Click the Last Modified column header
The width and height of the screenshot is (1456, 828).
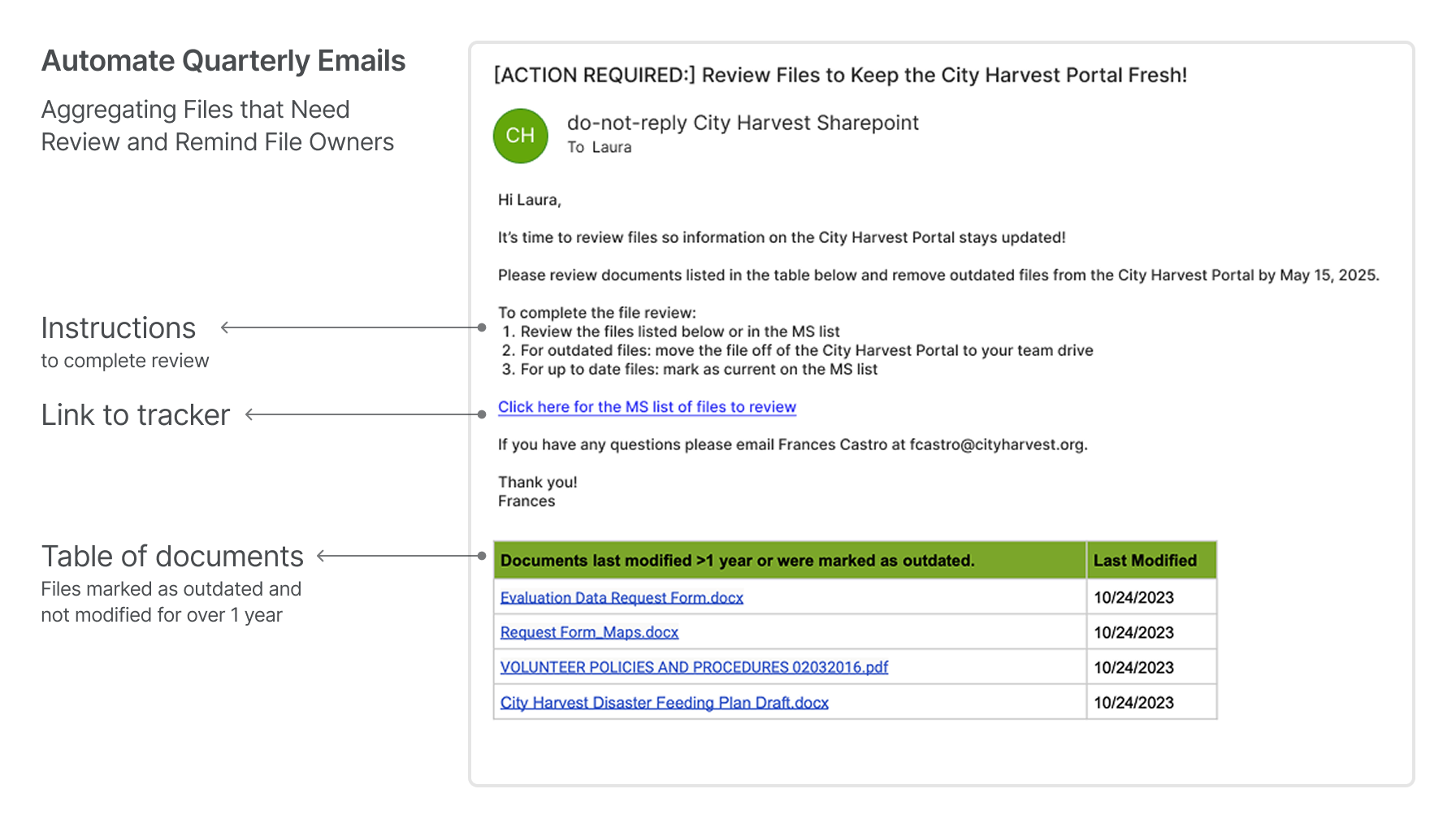pos(1151,561)
